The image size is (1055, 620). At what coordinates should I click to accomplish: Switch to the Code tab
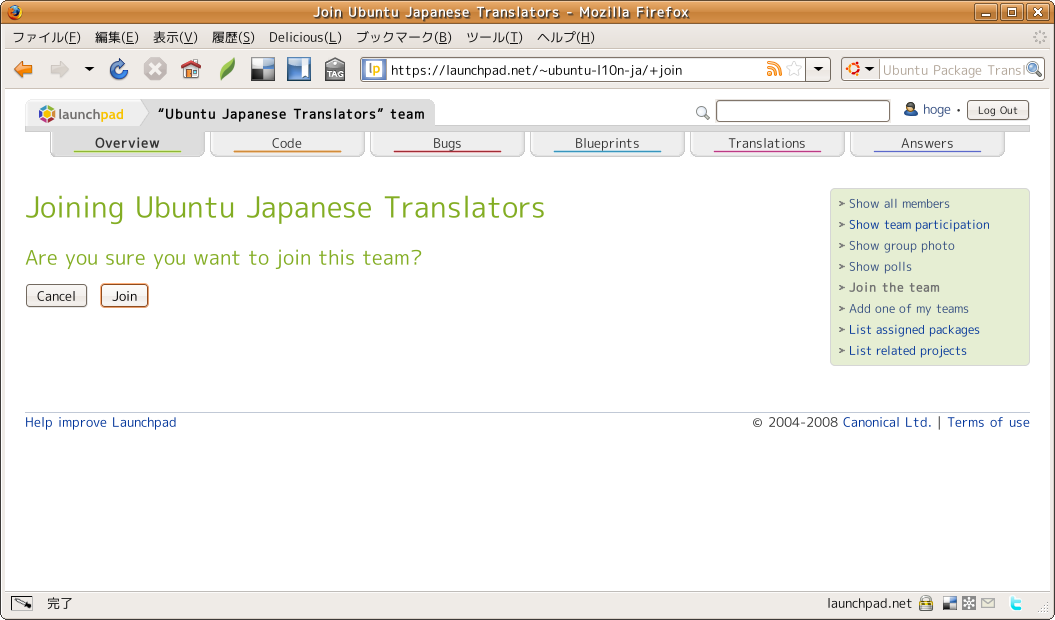pyautogui.click(x=287, y=143)
